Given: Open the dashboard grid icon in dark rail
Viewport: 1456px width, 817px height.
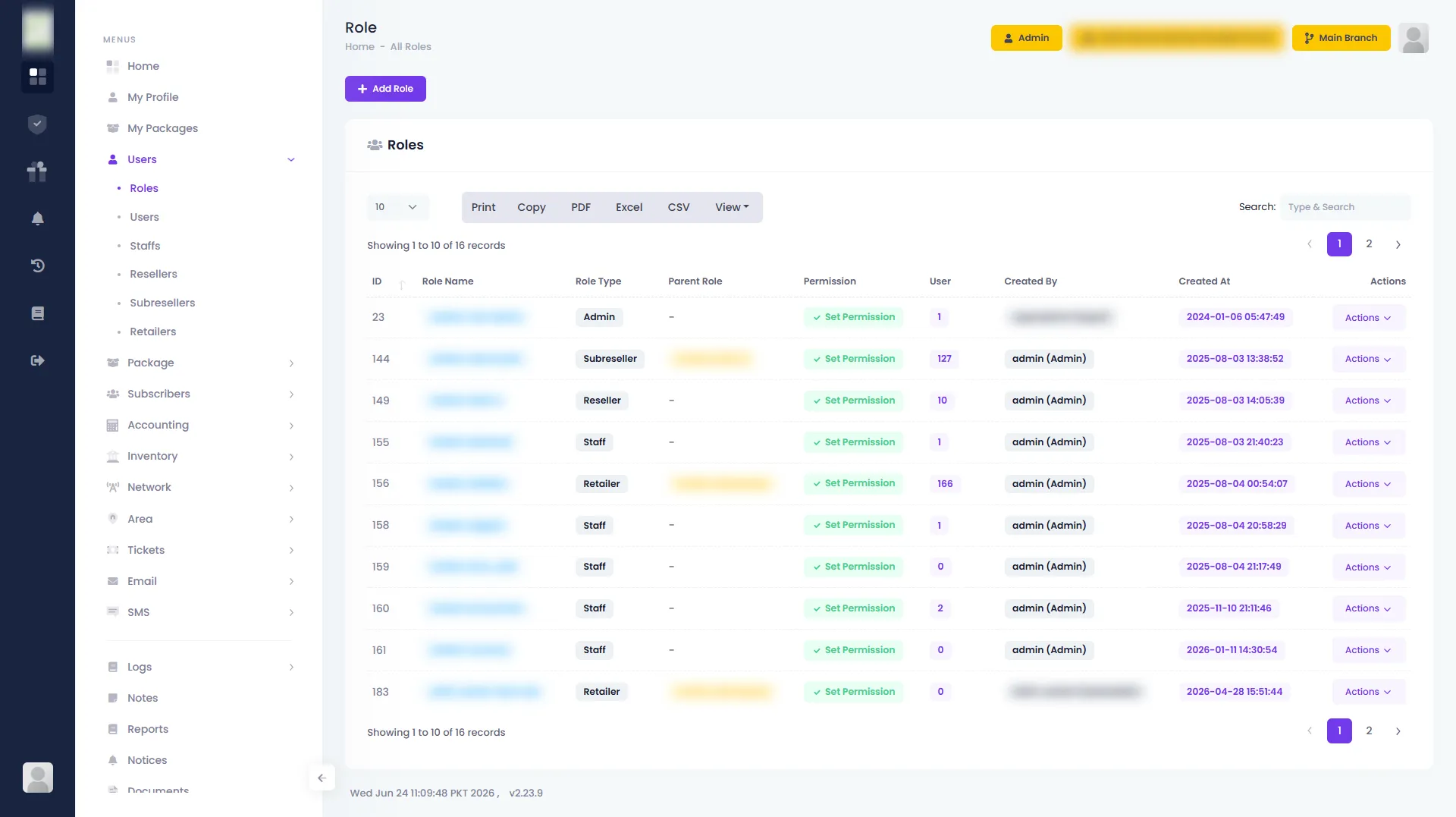Looking at the screenshot, I should [x=37, y=77].
